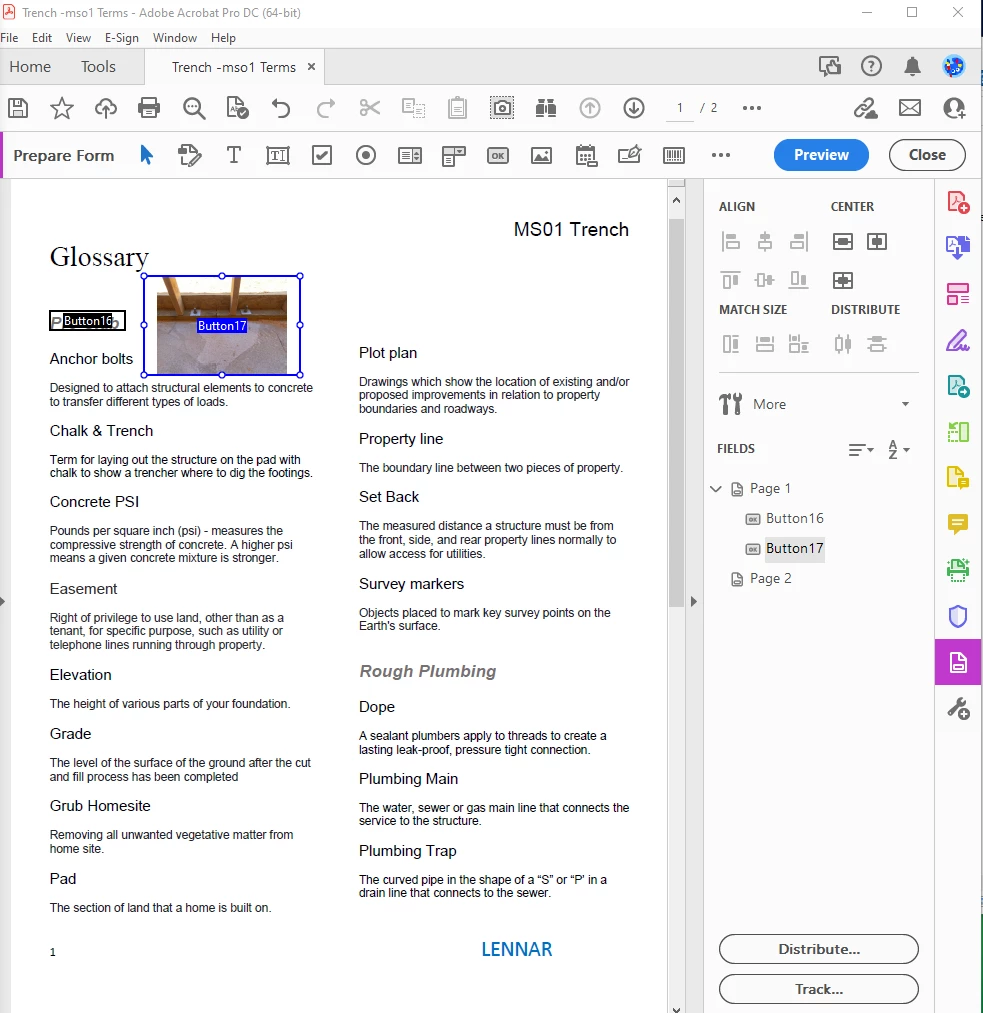This screenshot has width=983, height=1013.
Task: Print the document
Action: point(149,108)
